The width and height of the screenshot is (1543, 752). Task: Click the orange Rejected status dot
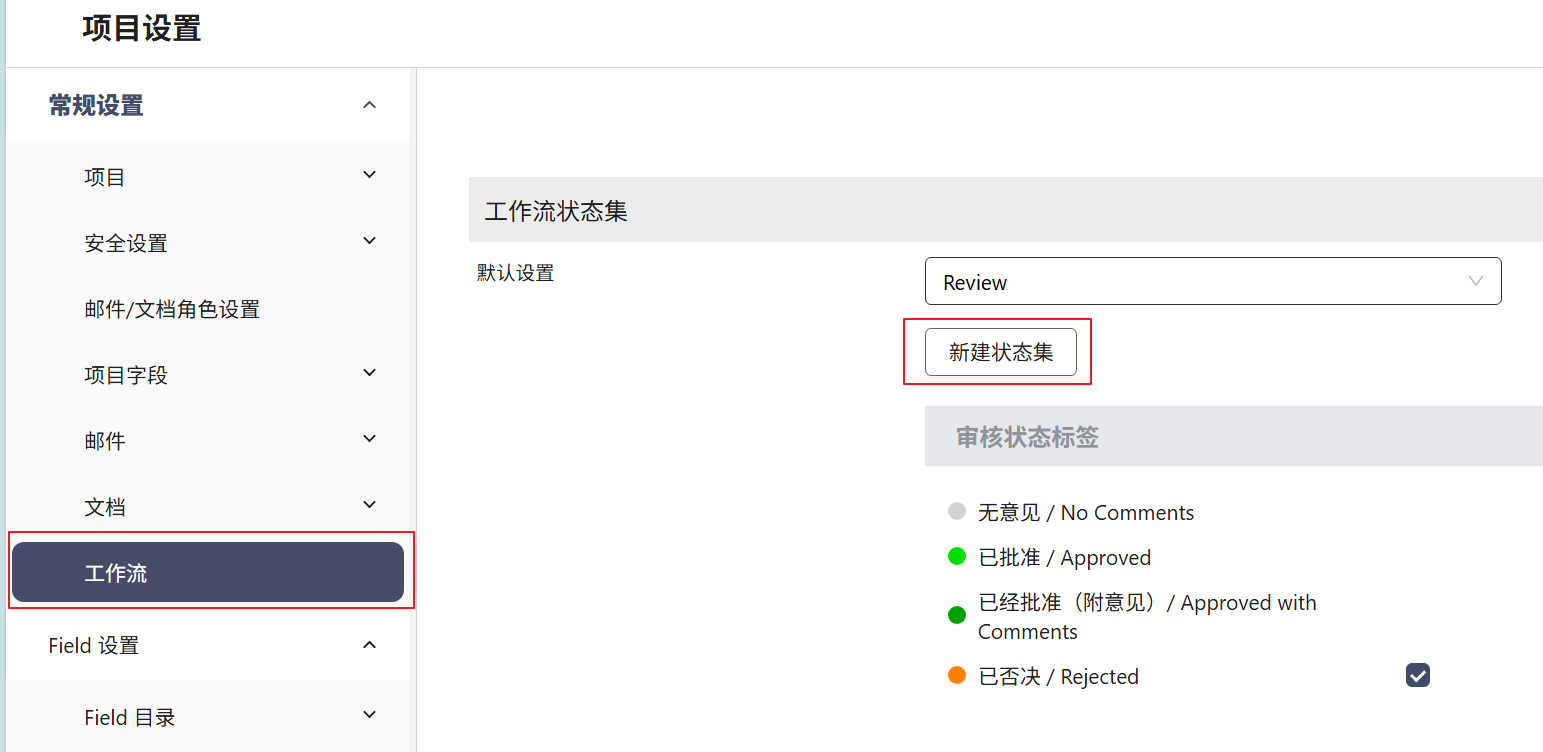(957, 676)
